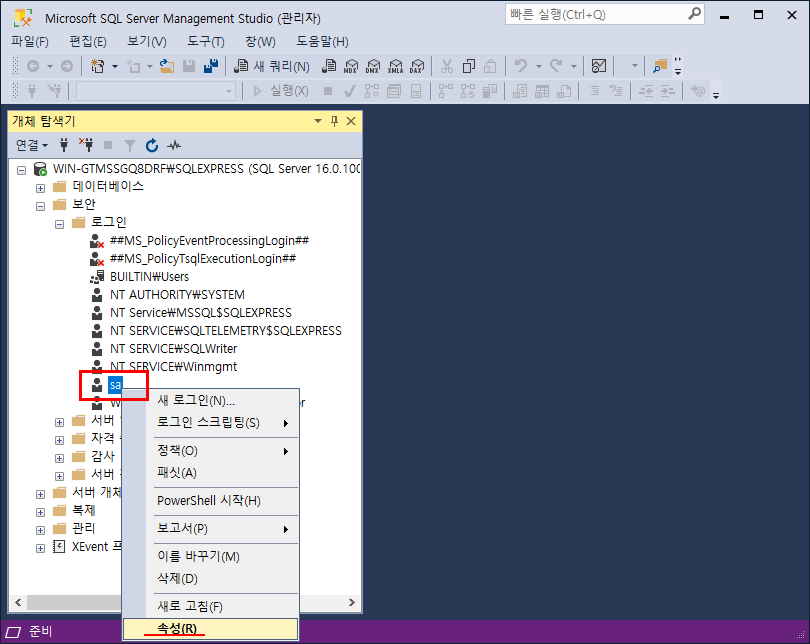Image resolution: width=810 pixels, height=644 pixels.
Task: Pin the Object Explorer panel
Action: 334,121
